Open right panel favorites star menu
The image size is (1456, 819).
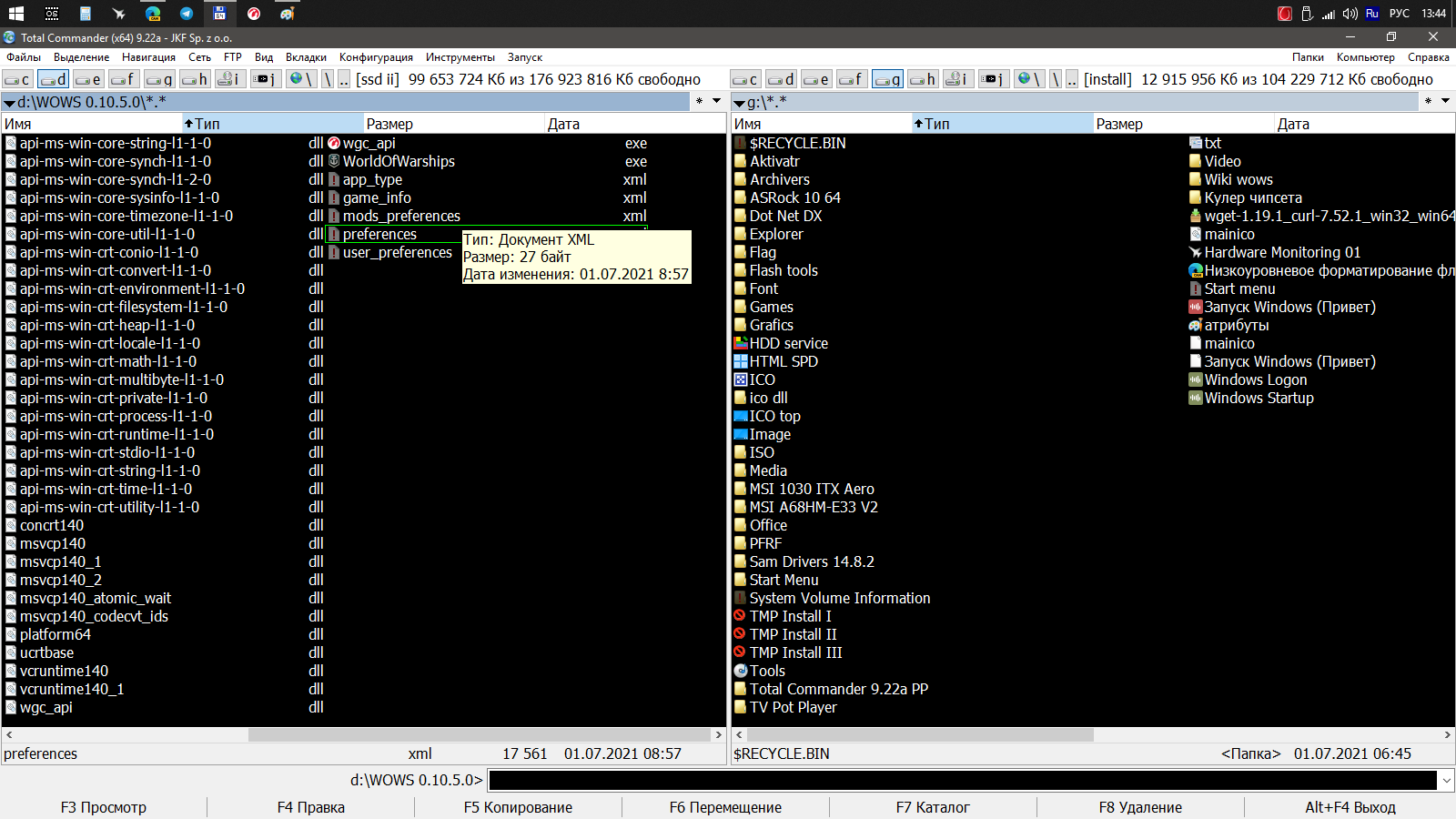point(1428,101)
